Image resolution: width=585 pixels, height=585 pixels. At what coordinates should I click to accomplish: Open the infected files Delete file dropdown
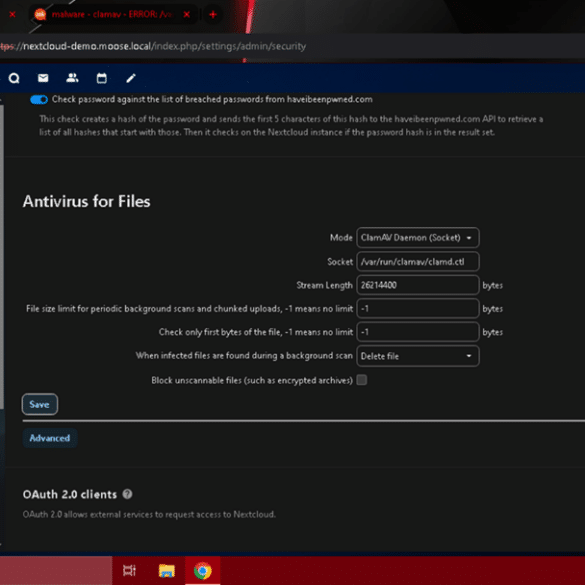[417, 356]
